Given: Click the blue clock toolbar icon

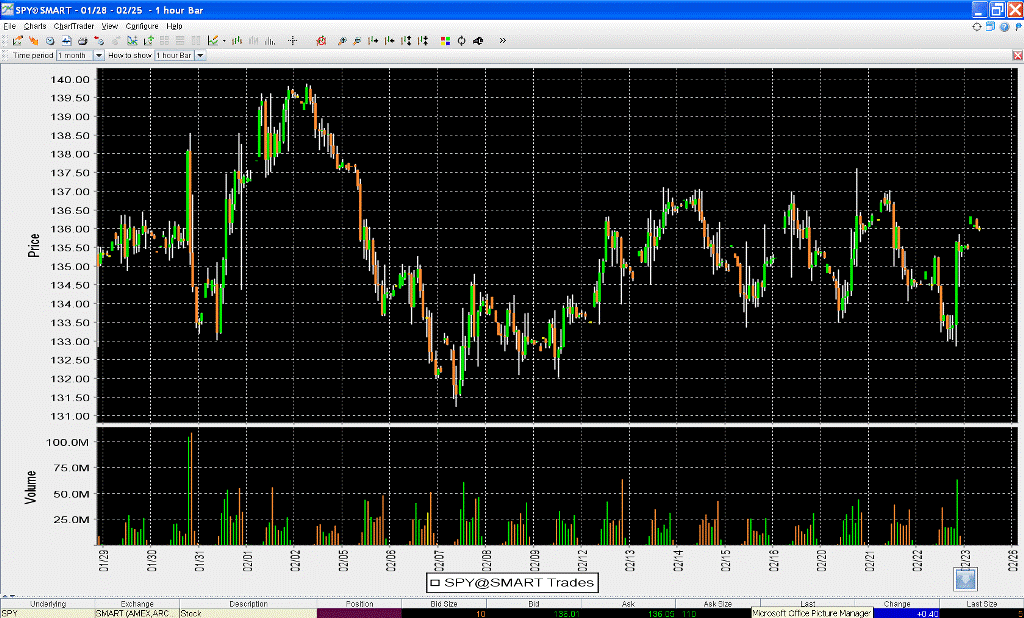Looking at the screenshot, I should (50, 41).
